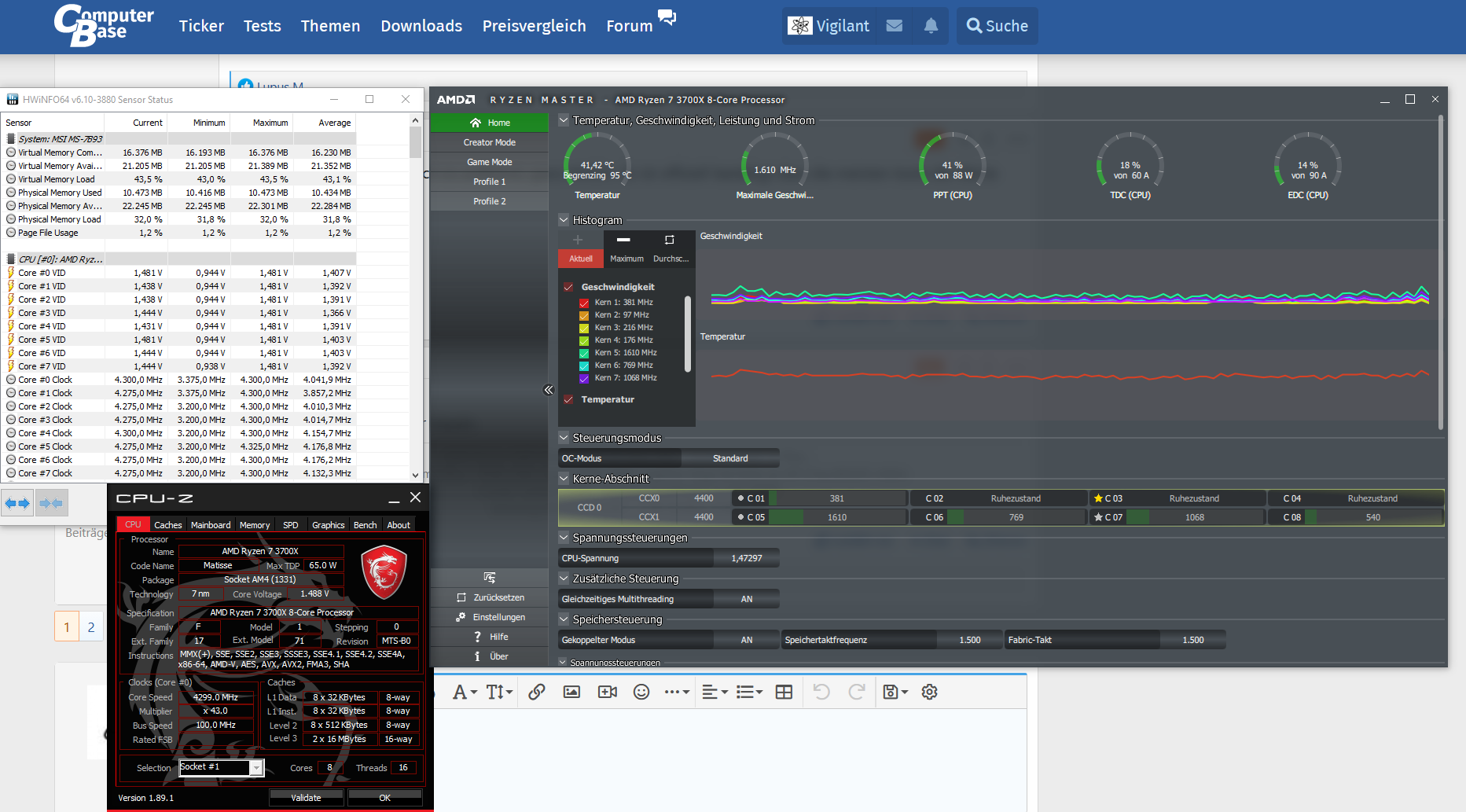The height and width of the screenshot is (812, 1466).
Task: Toggle Kern 2 histogram checkbox
Action: click(584, 315)
